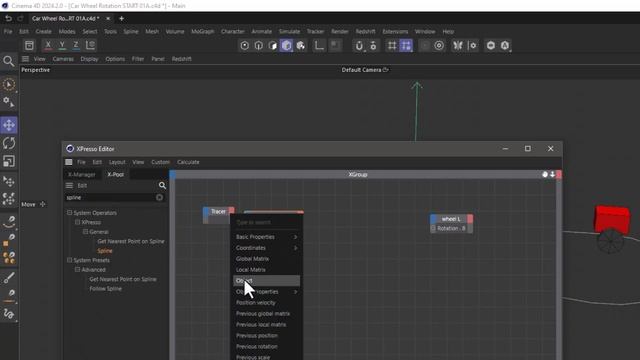The width and height of the screenshot is (640, 360).
Task: Open the viewport hamburger menu
Action: click(25, 59)
